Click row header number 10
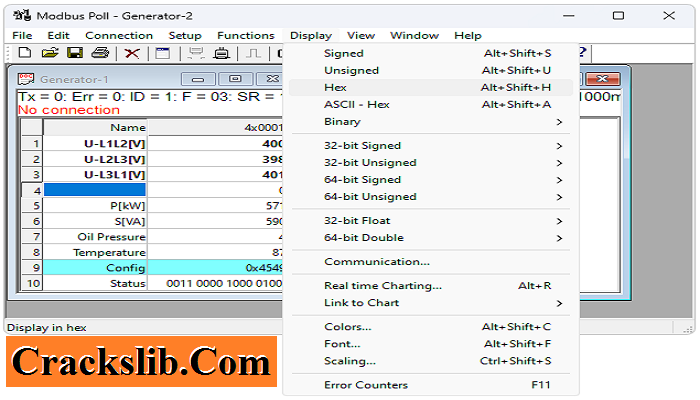This screenshot has width=700, height=400. 32,283
